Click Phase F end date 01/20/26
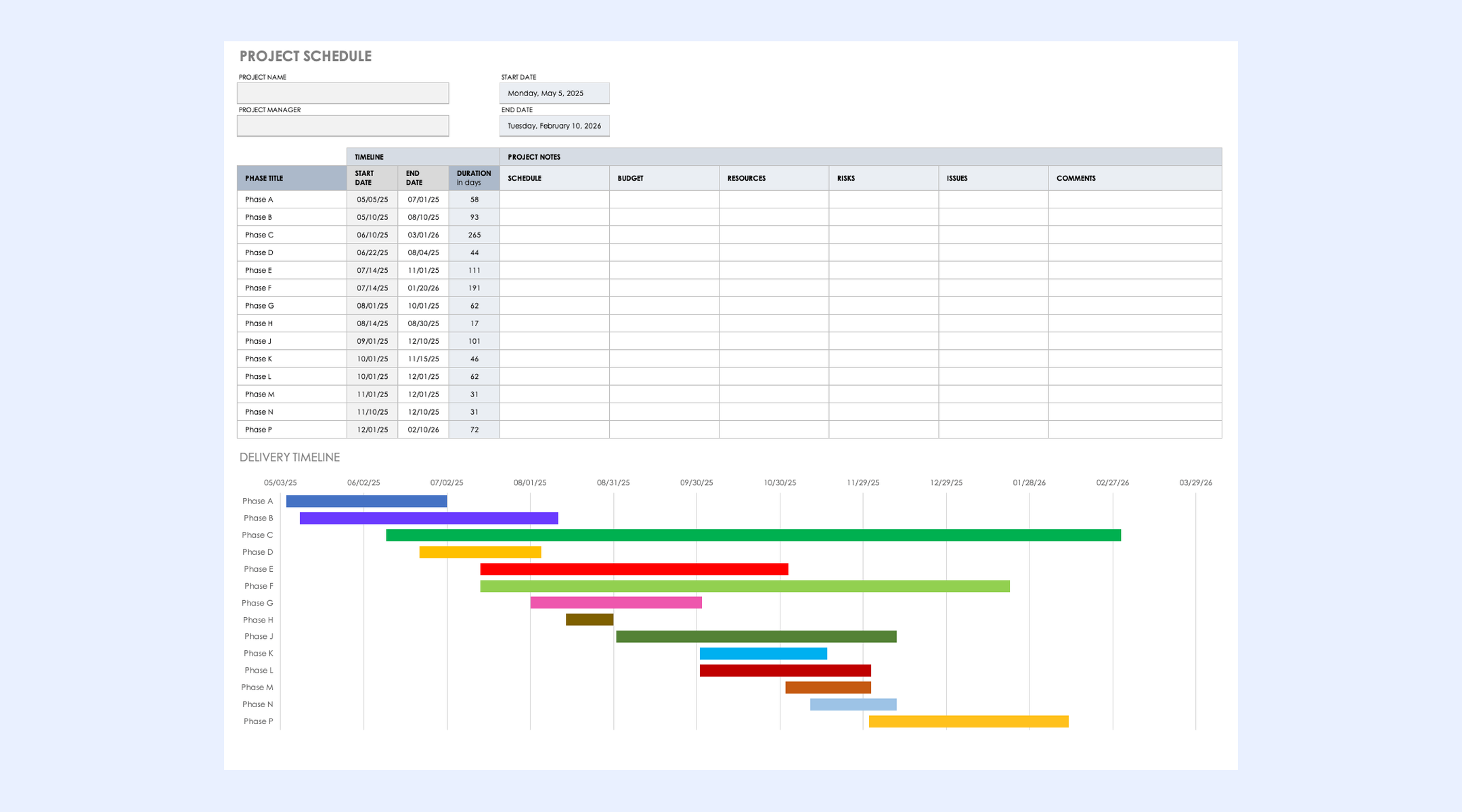 tap(423, 288)
